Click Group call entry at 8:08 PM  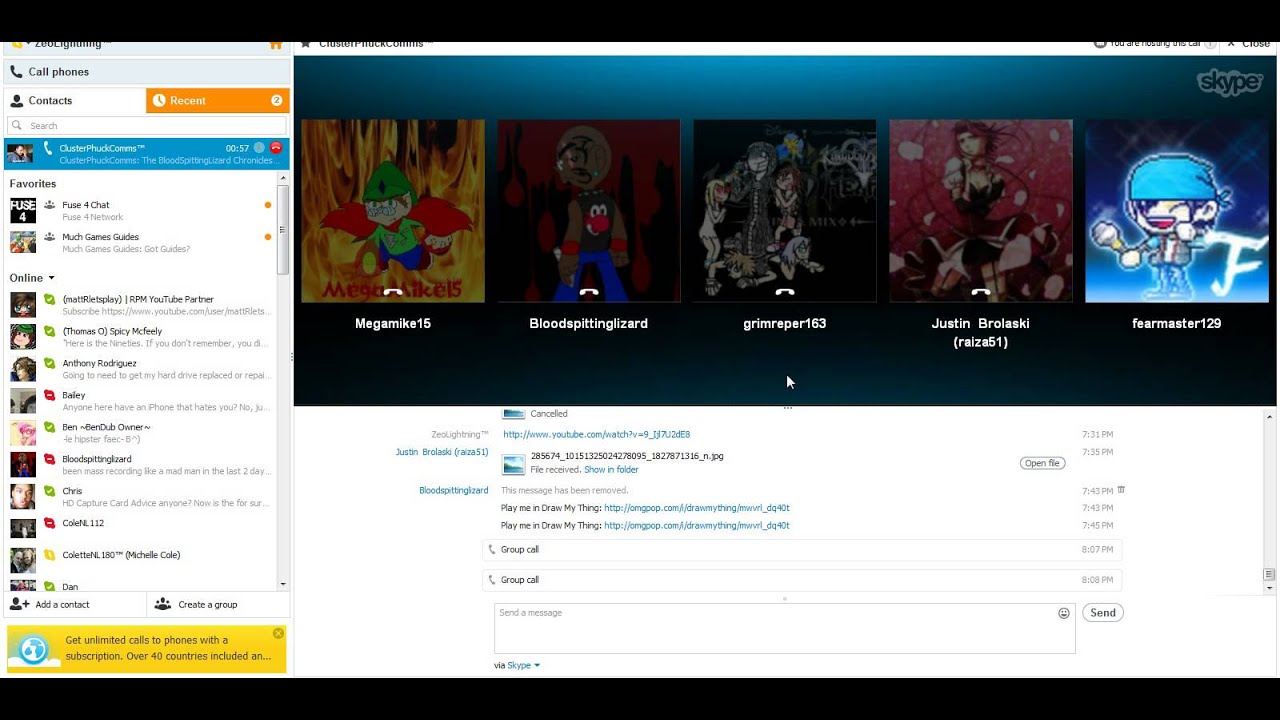(x=802, y=580)
